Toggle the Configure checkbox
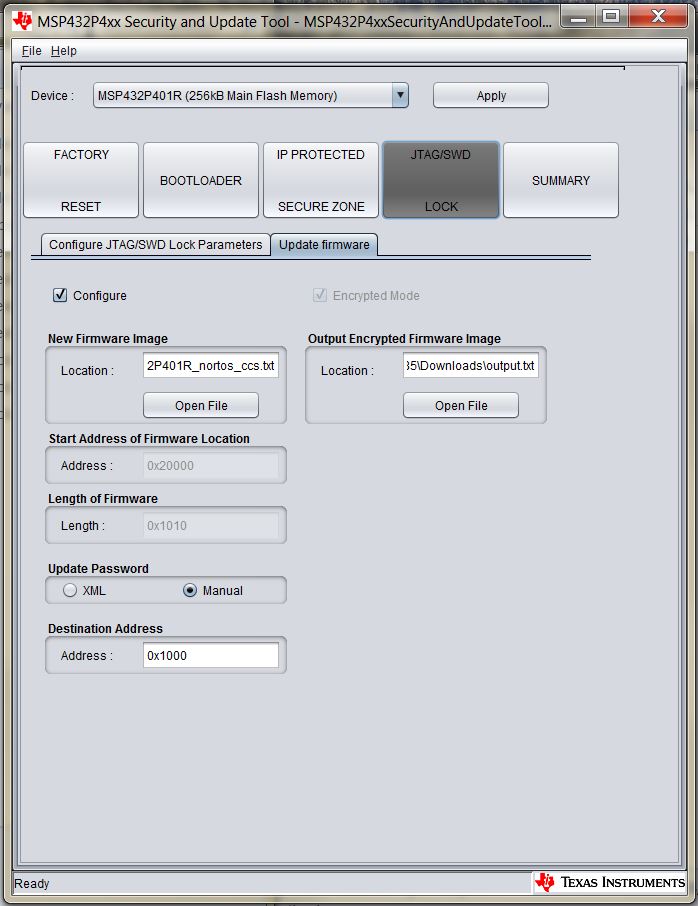This screenshot has height=906, width=698. click(x=60, y=295)
